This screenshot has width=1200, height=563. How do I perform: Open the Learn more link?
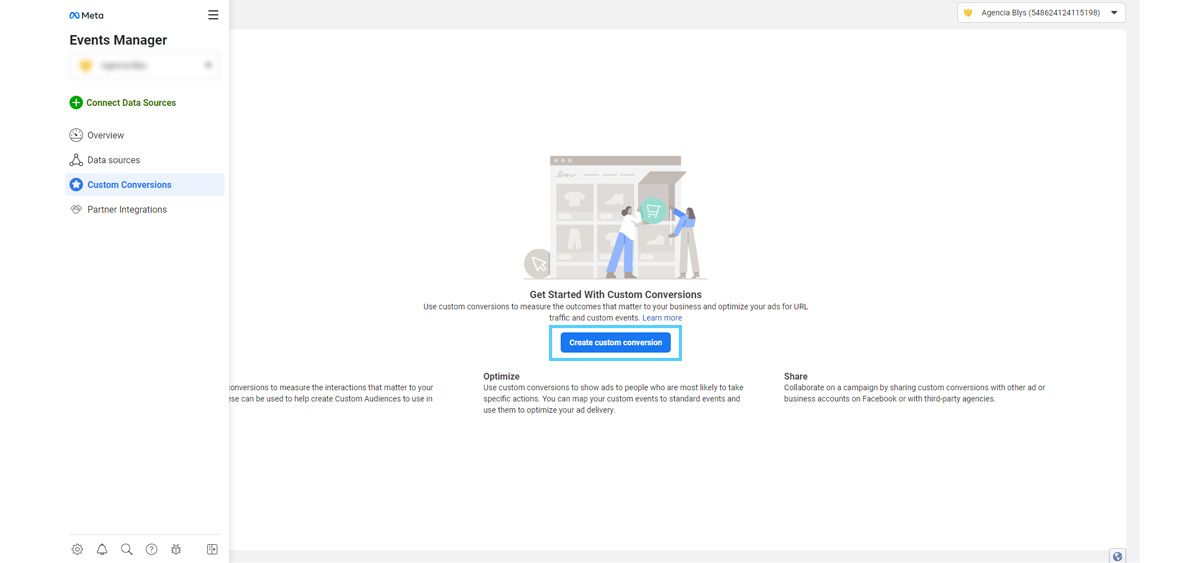click(662, 318)
